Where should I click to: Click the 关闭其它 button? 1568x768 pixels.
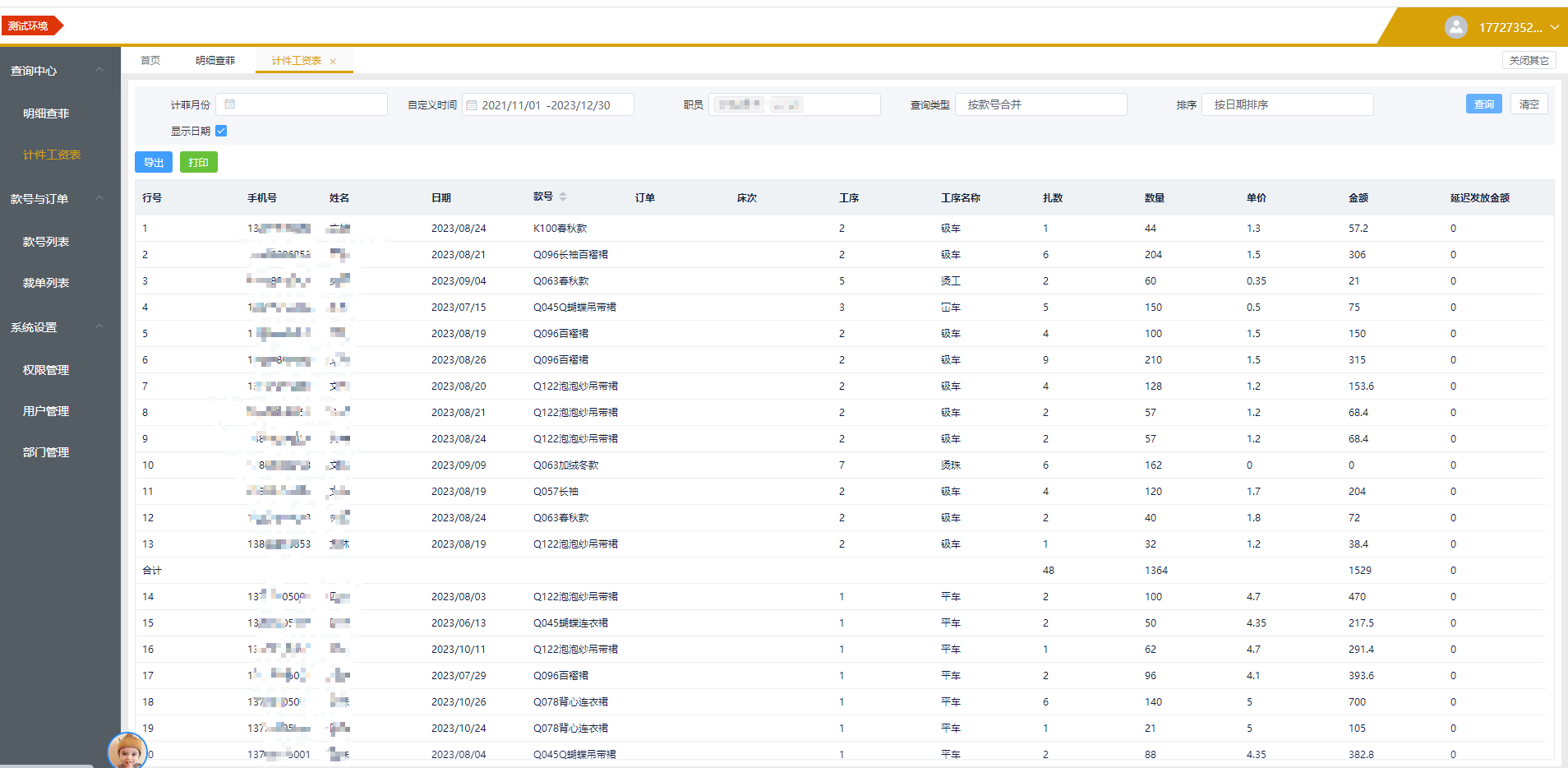click(x=1529, y=60)
